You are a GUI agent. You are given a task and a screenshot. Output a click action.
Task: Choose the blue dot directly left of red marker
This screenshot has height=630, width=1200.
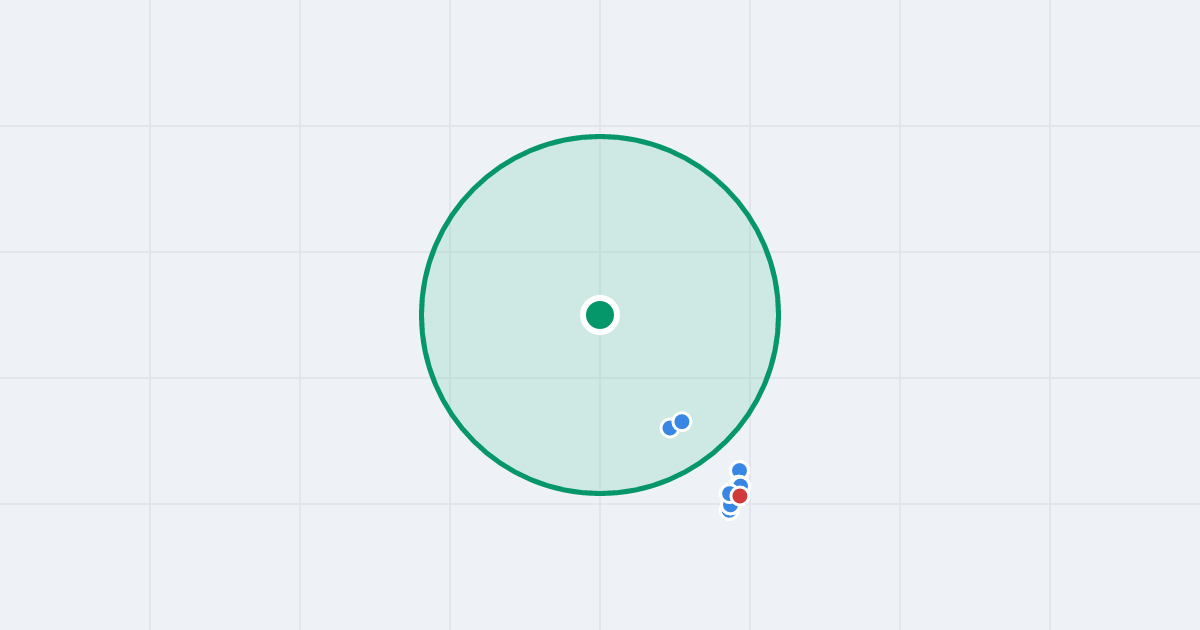click(727, 493)
